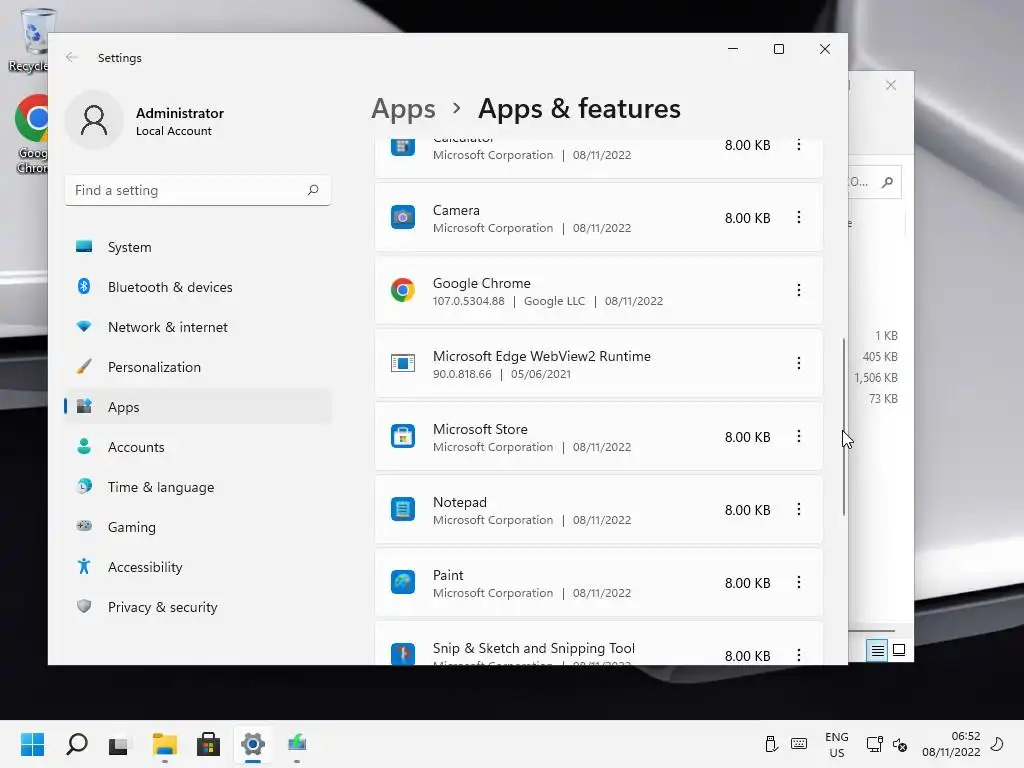Open more options for Snip & Sketch
This screenshot has height=768, width=1024.
click(x=798, y=655)
